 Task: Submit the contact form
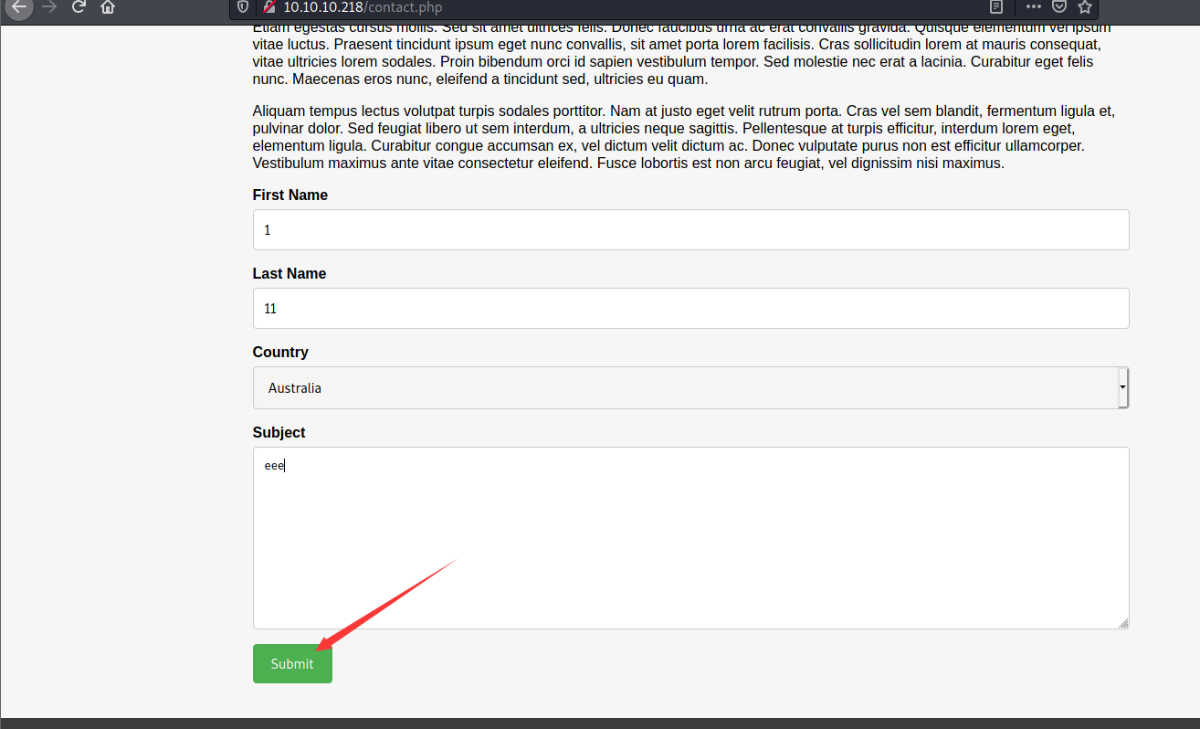point(292,664)
